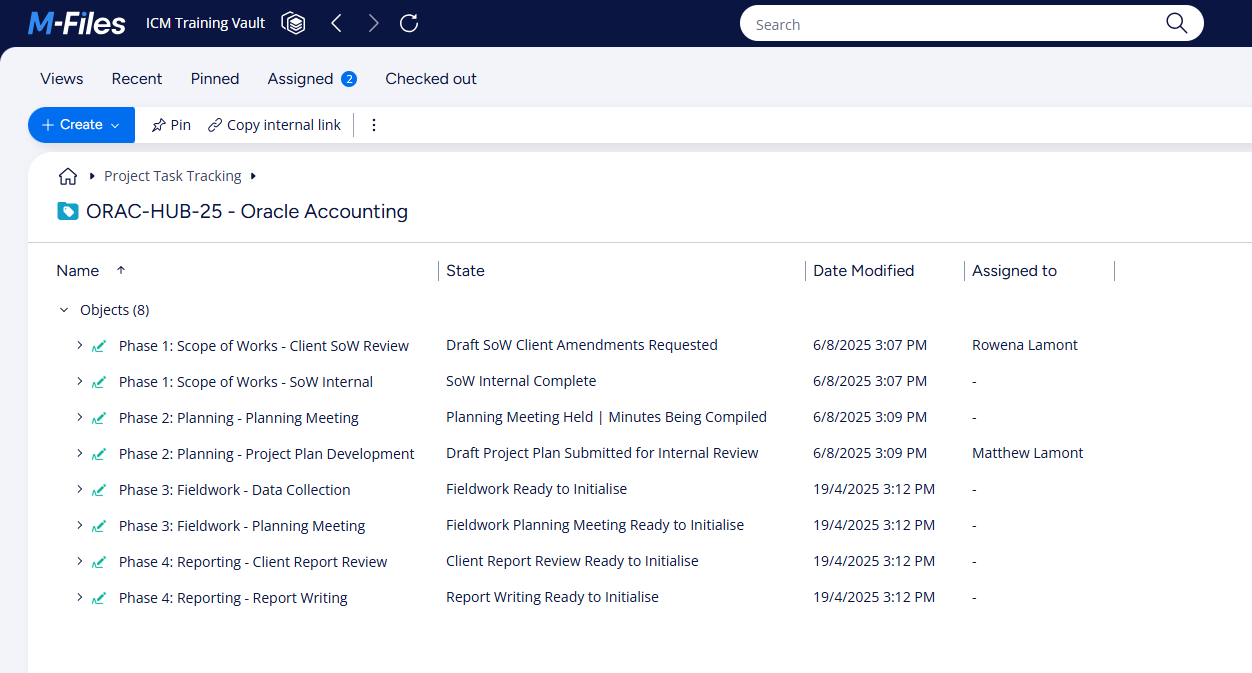
Task: Go to home via the house icon
Action: [68, 176]
